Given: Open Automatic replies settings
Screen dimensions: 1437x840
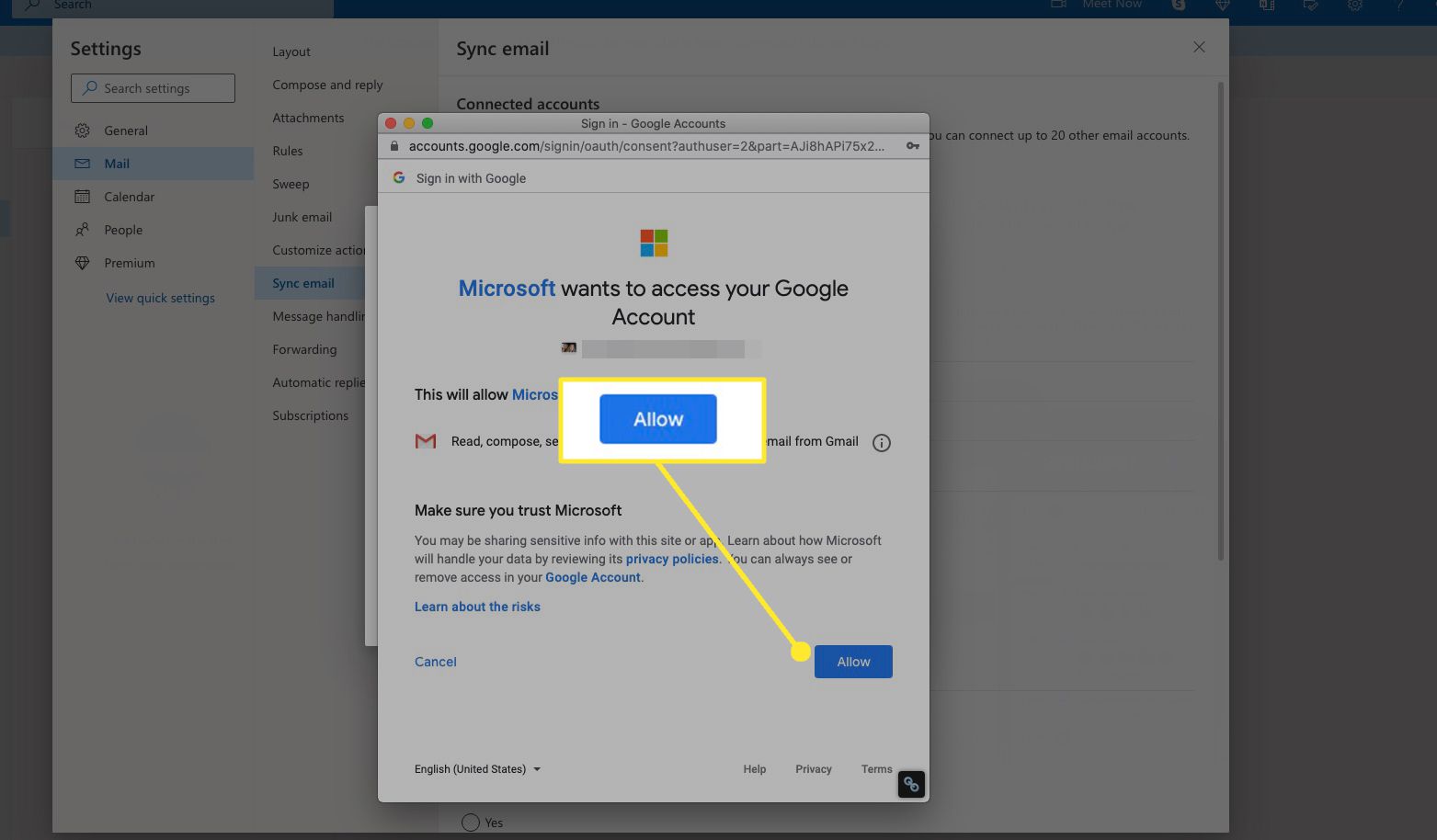Looking at the screenshot, I should [318, 382].
